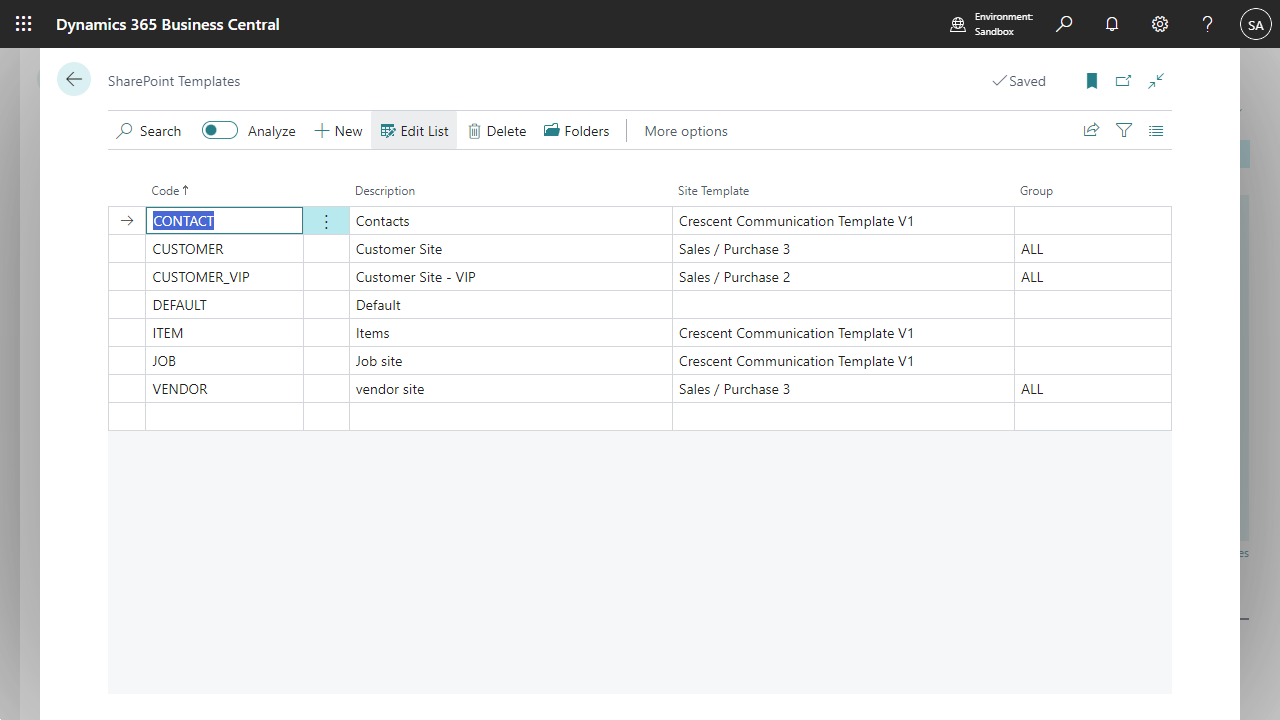Open this page in a new window
The height and width of the screenshot is (720, 1280).
[x=1124, y=81]
